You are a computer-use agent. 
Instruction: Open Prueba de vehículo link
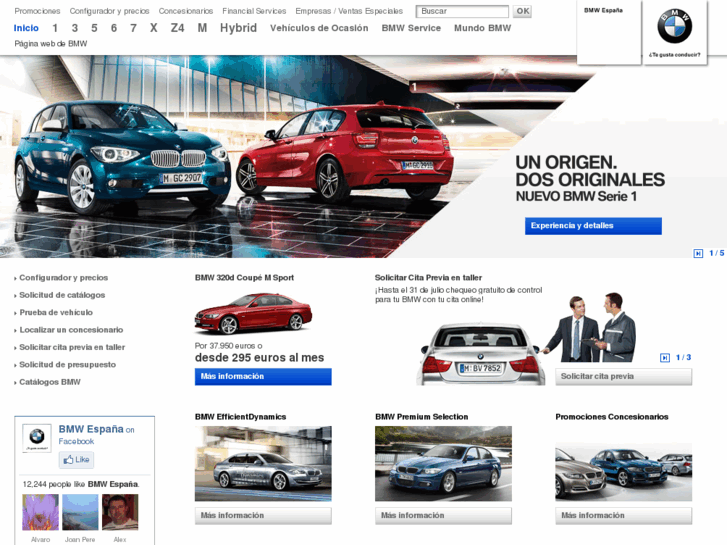[56, 313]
